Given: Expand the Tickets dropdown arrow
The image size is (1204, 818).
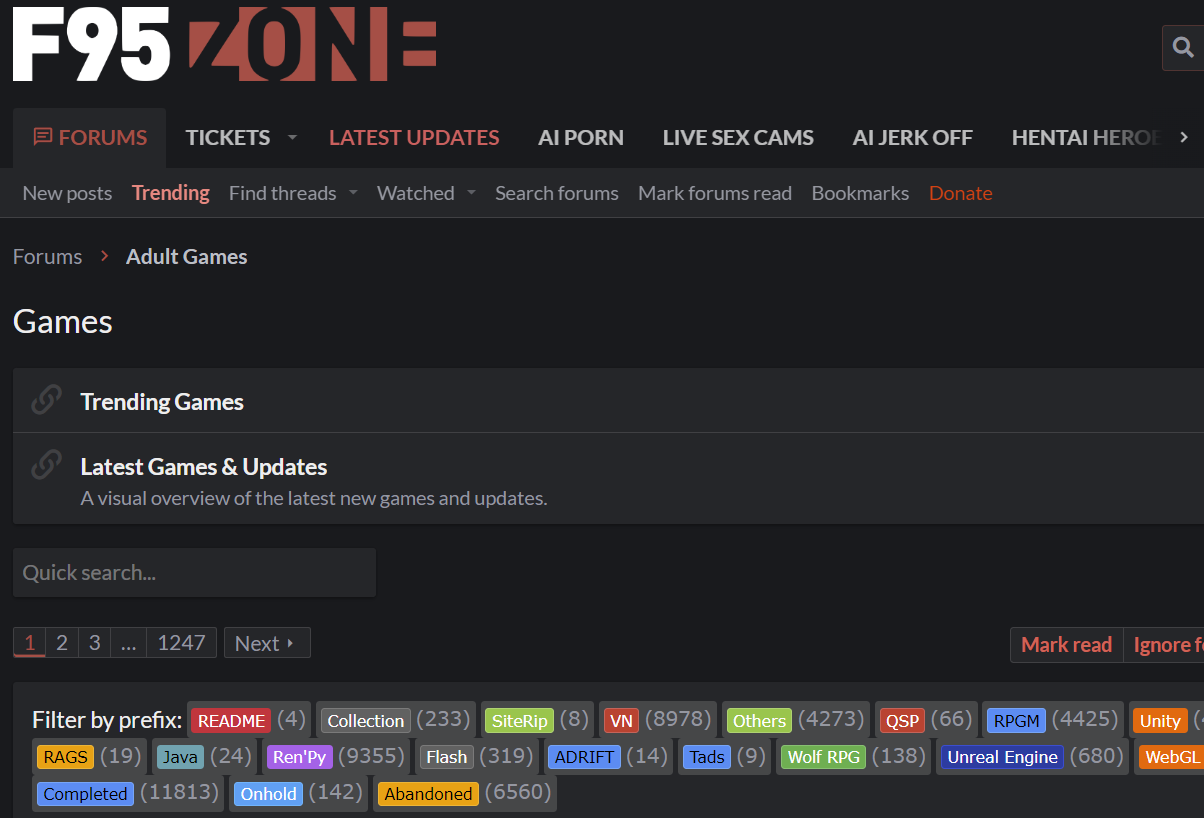Looking at the screenshot, I should click(292, 137).
